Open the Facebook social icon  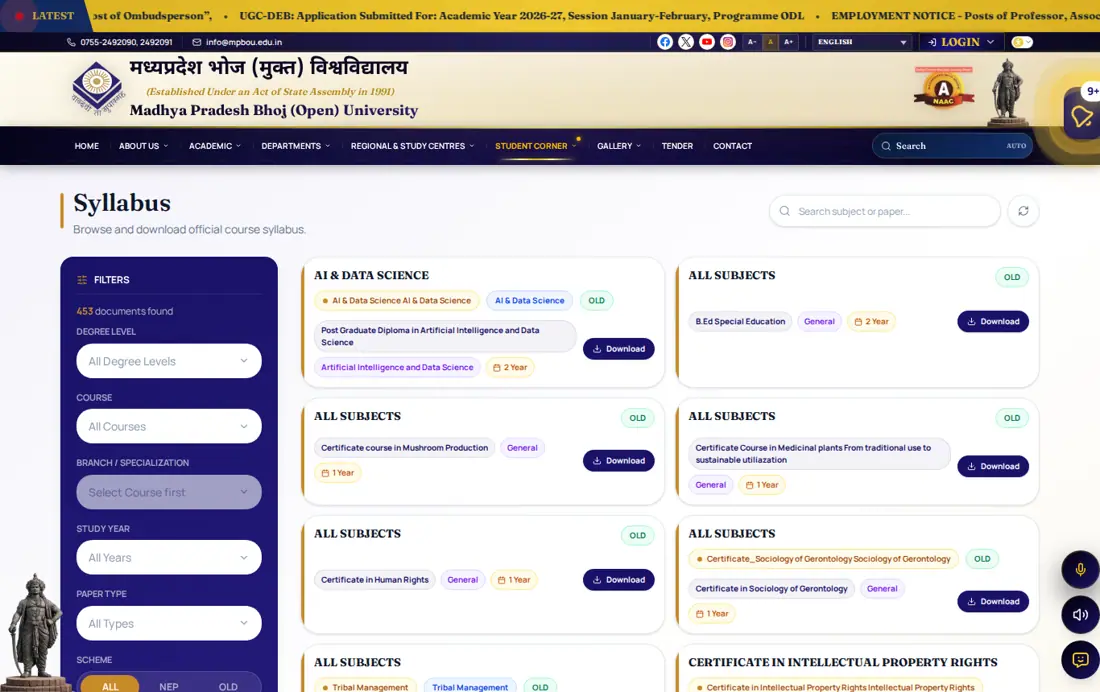(x=664, y=42)
